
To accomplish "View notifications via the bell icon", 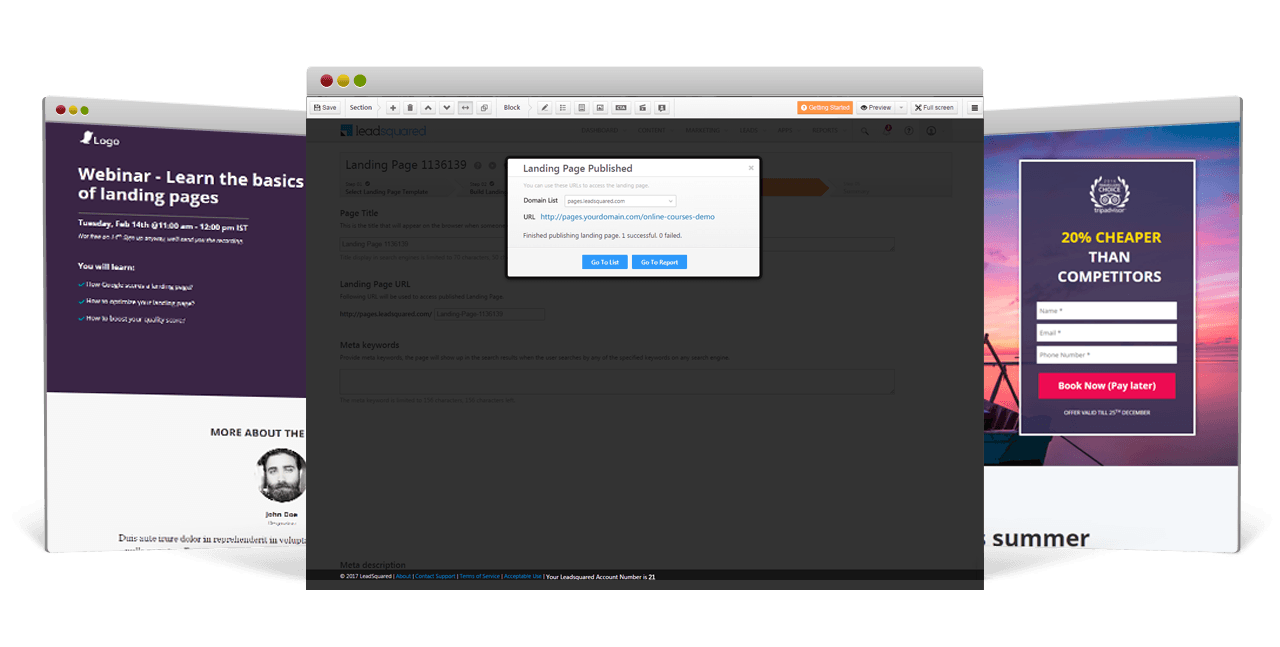I will 886,131.
